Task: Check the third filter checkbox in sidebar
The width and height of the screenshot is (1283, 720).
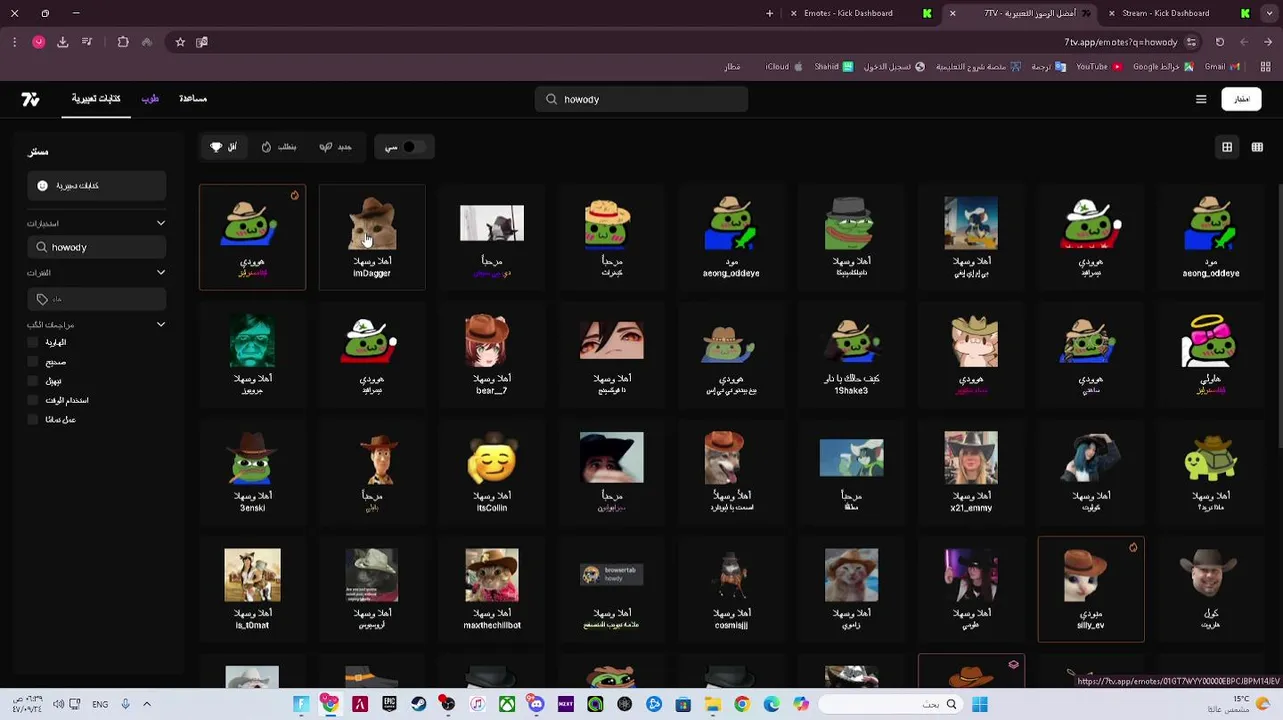Action: [33, 381]
